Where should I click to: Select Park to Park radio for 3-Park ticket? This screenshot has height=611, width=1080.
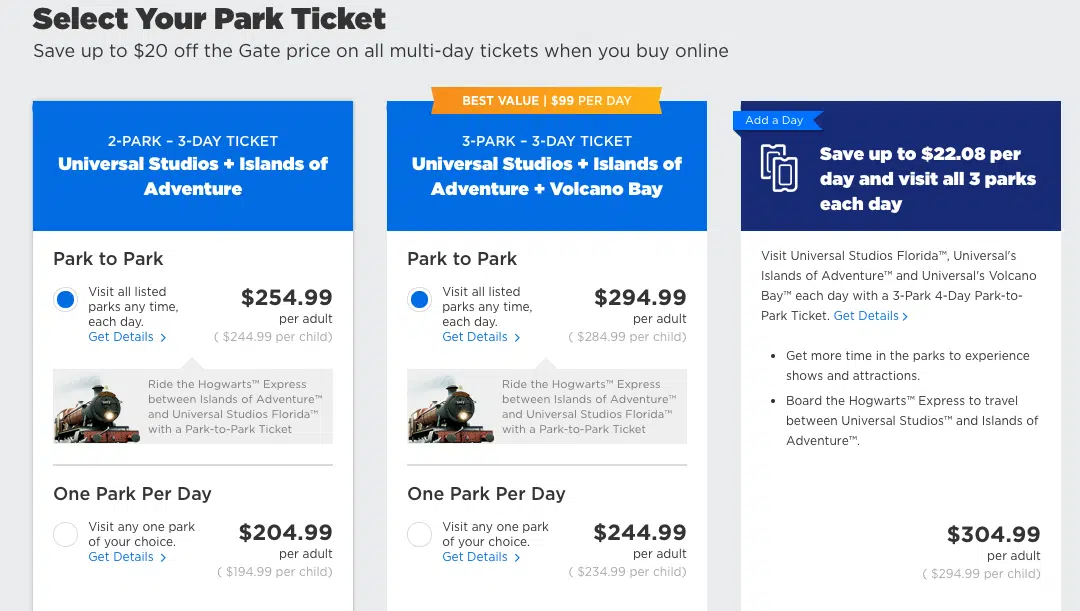[x=419, y=299]
